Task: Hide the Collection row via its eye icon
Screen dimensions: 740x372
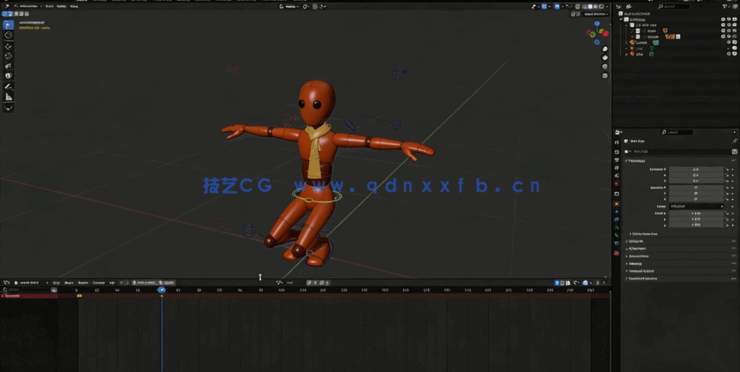Action: [723, 19]
